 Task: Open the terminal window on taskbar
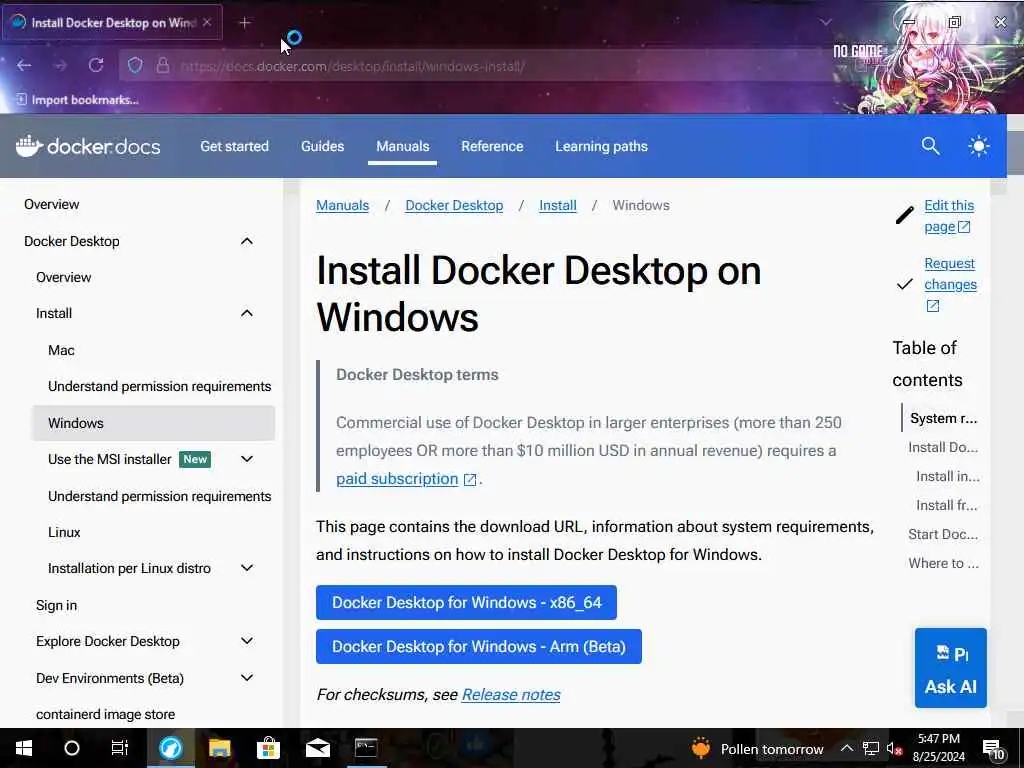[366, 748]
